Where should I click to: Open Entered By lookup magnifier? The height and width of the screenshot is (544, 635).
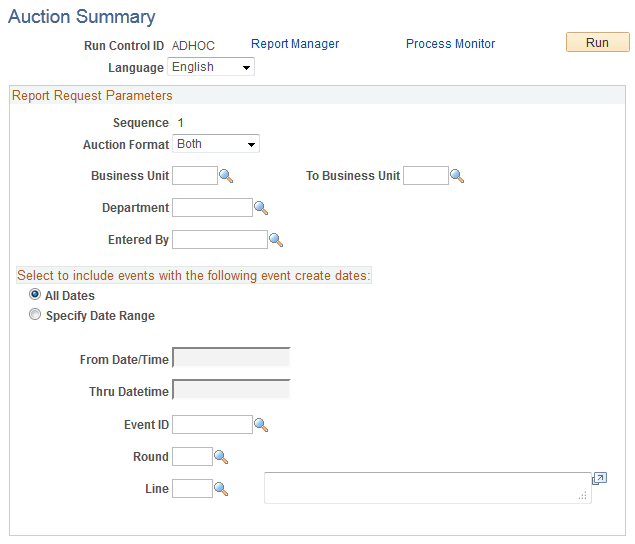[276, 240]
